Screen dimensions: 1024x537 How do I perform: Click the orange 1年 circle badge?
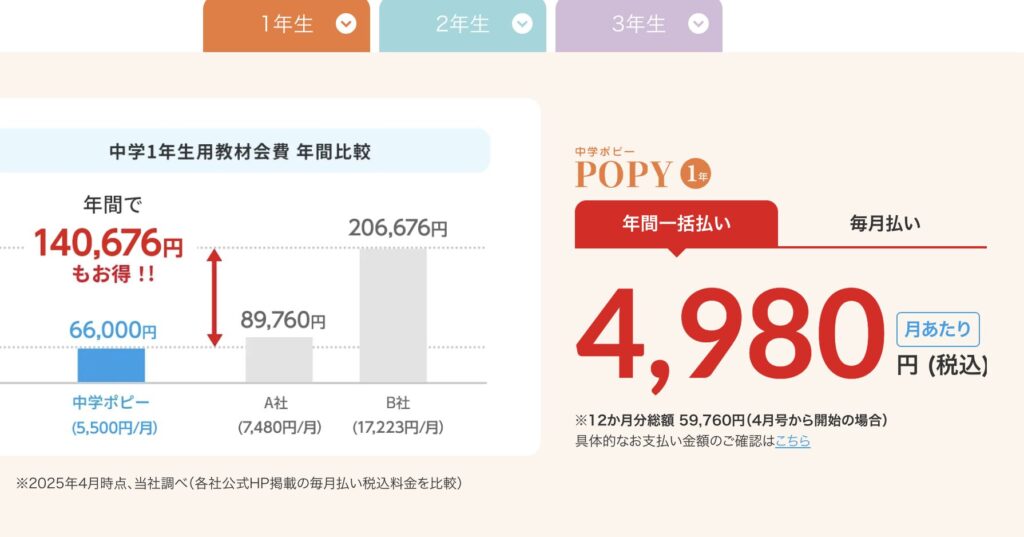pyautogui.click(x=695, y=175)
